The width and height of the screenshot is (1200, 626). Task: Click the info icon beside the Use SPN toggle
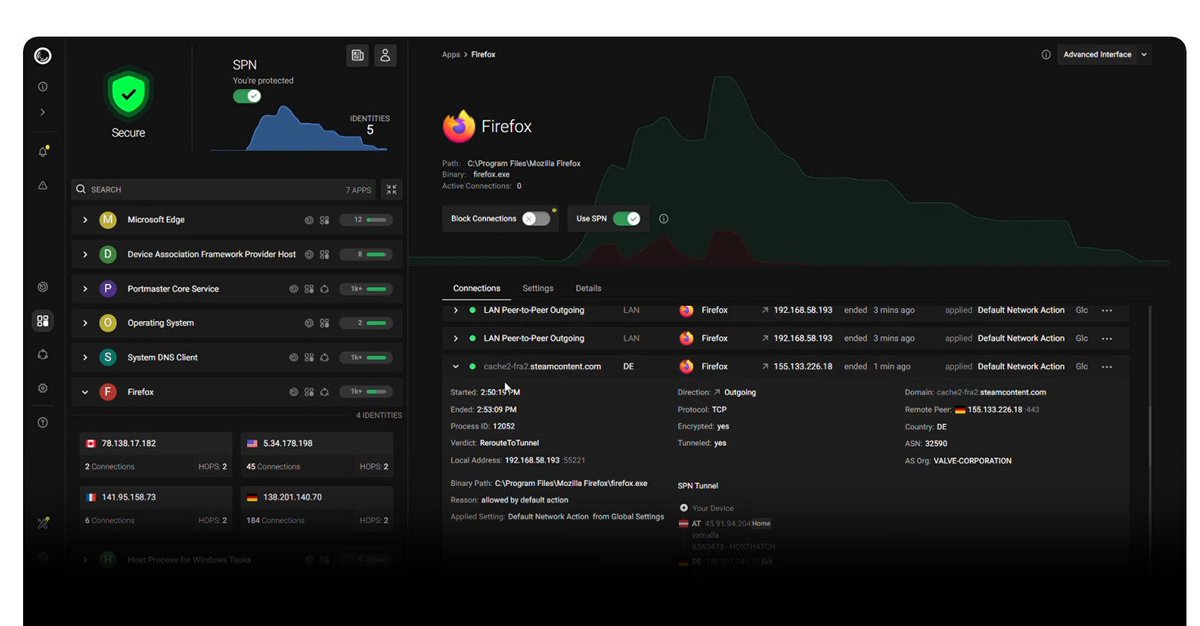click(663, 219)
